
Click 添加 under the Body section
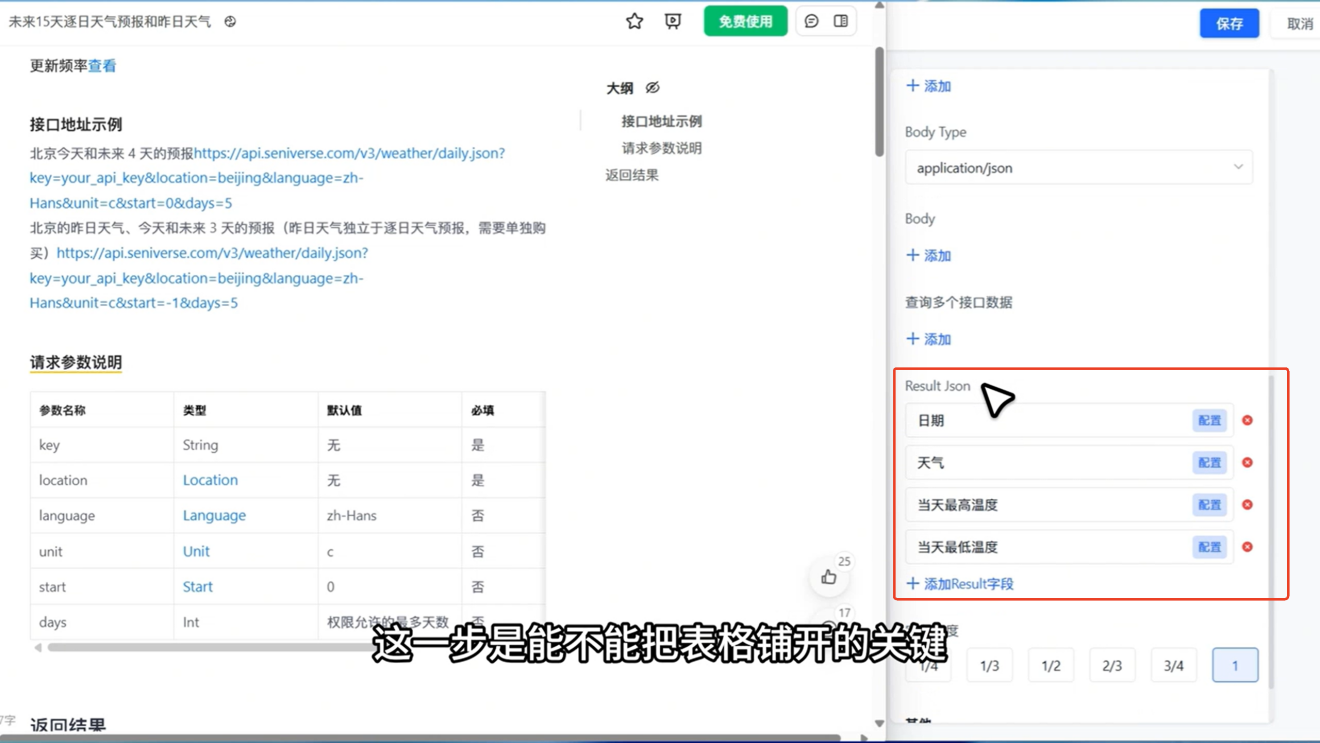pyautogui.click(x=929, y=256)
